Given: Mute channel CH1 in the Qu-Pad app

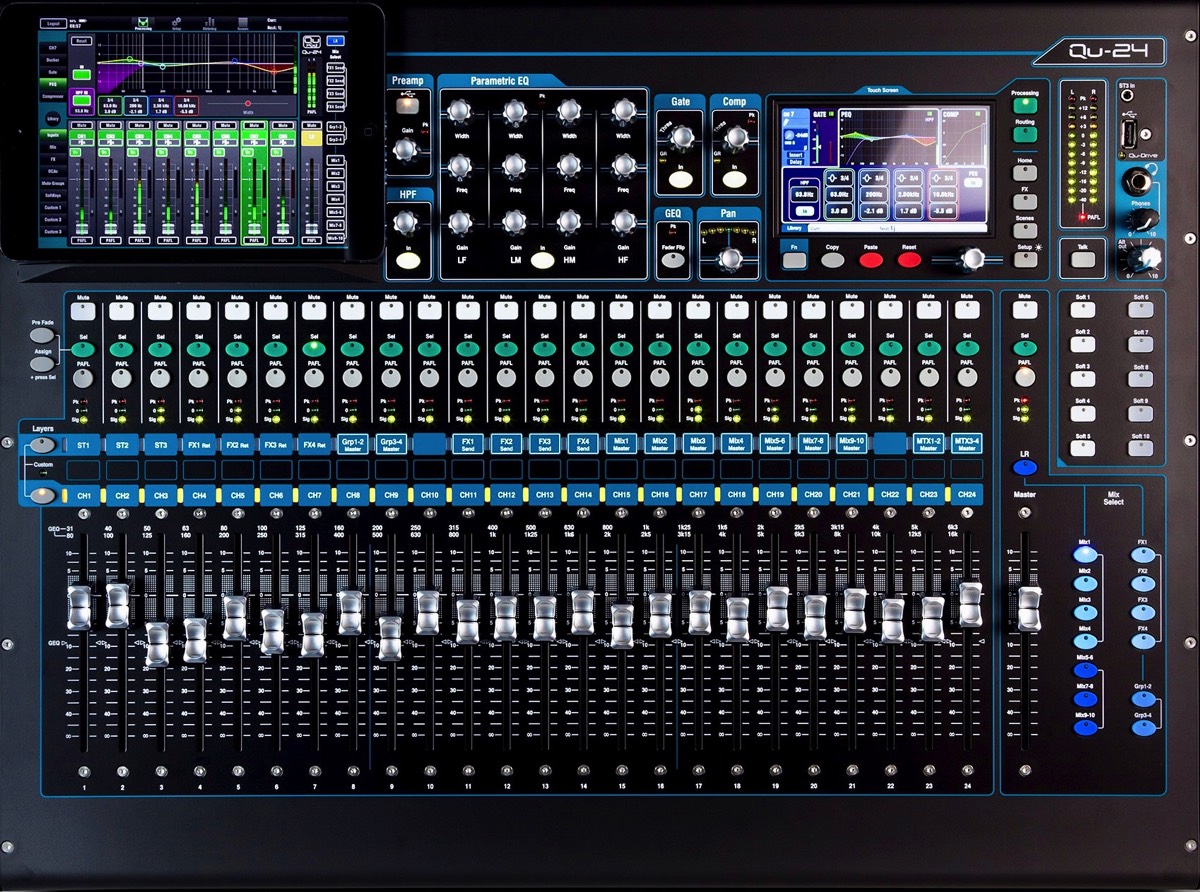Looking at the screenshot, I should point(81,123).
